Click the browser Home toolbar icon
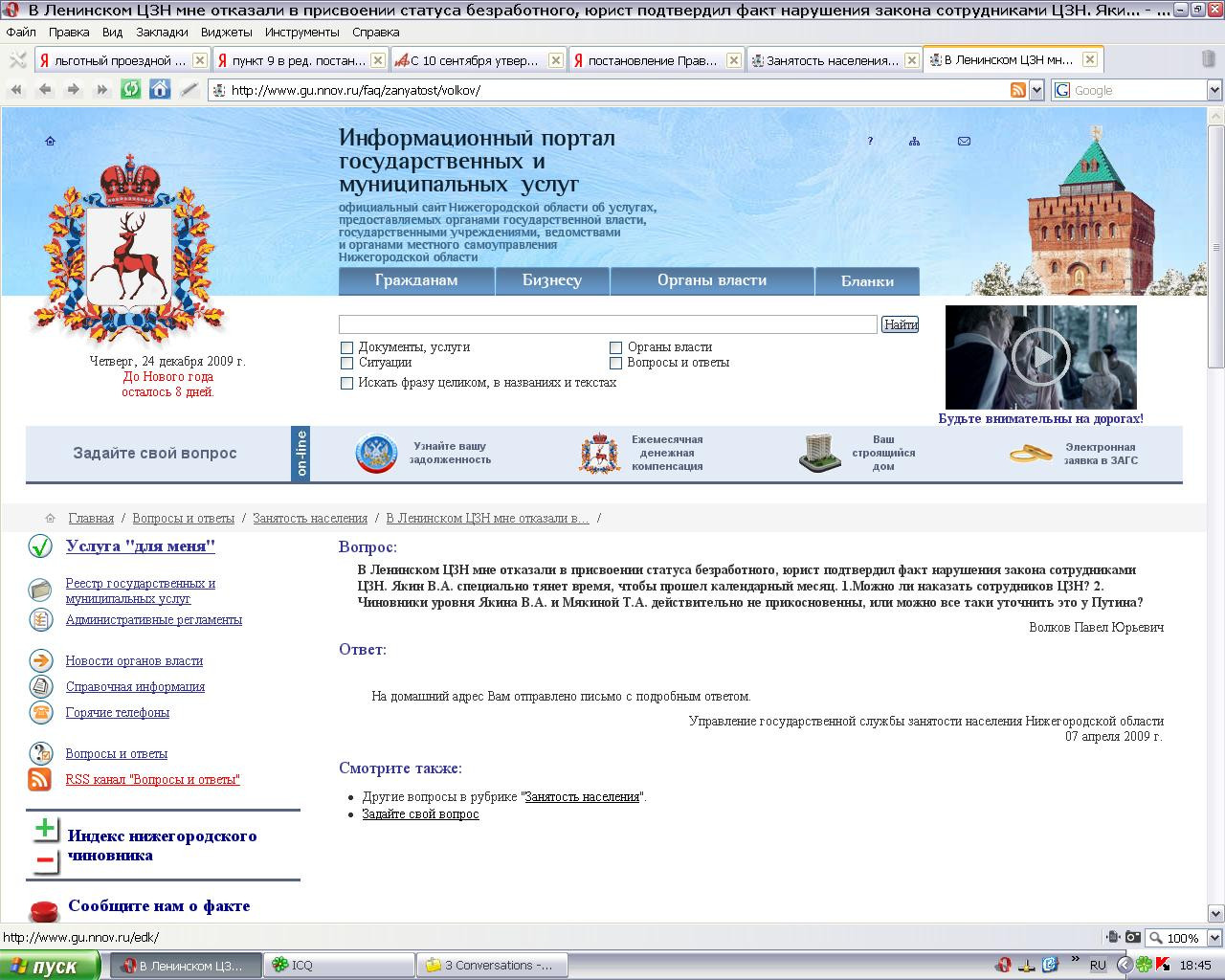 [160, 90]
